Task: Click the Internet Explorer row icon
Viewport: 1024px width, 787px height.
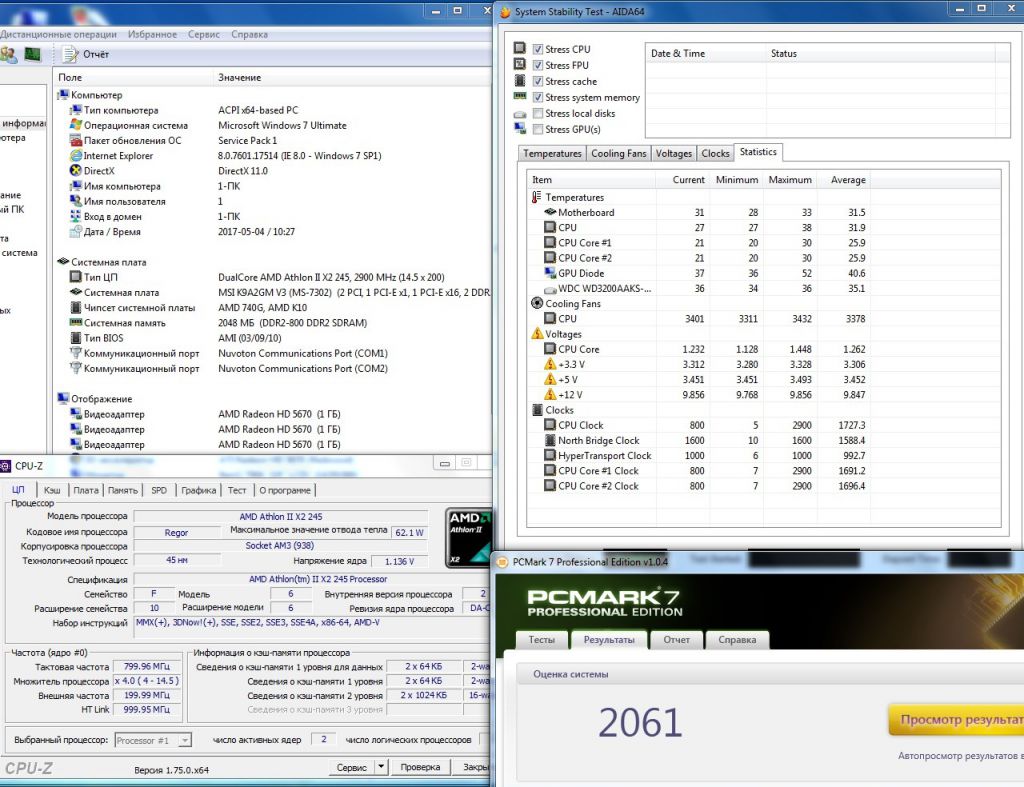Action: (x=76, y=155)
